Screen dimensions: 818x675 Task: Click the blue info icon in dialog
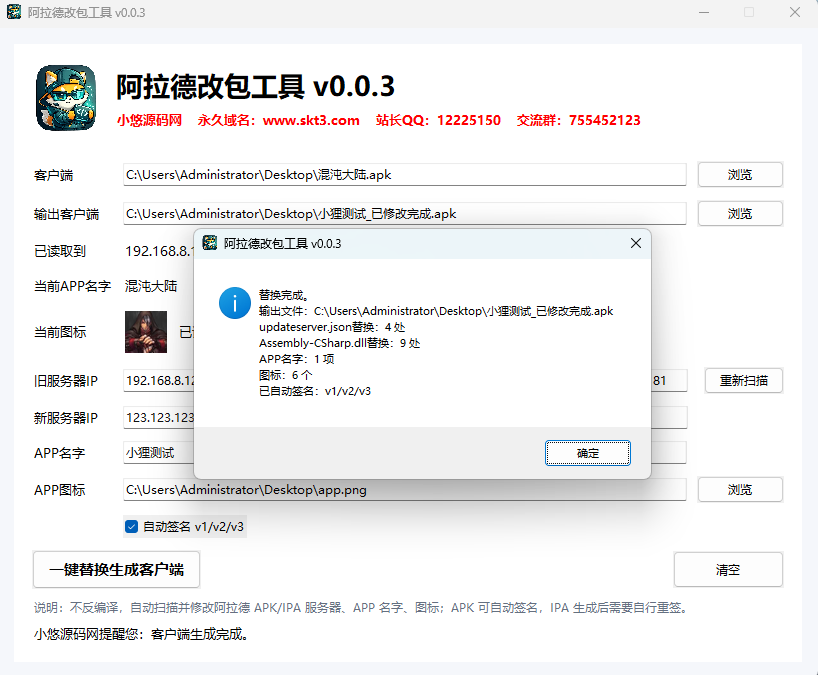pyautogui.click(x=235, y=303)
